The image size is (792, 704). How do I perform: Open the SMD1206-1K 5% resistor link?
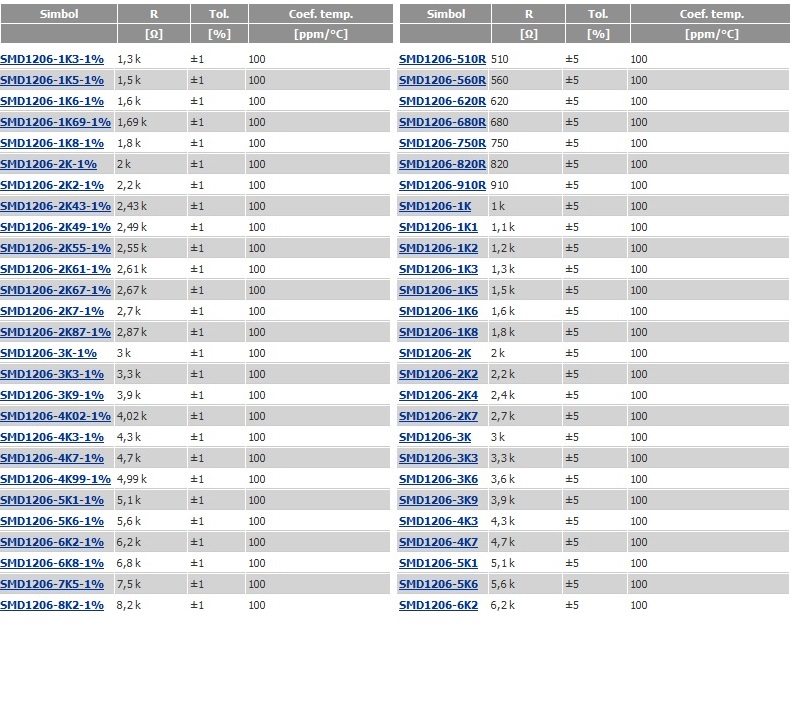(435, 206)
